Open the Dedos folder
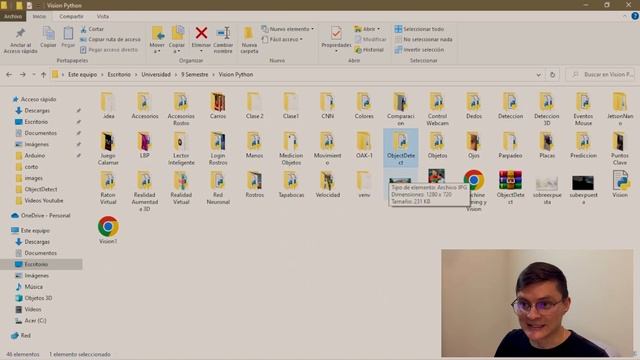This screenshot has width=640, height=360. pos(473,105)
